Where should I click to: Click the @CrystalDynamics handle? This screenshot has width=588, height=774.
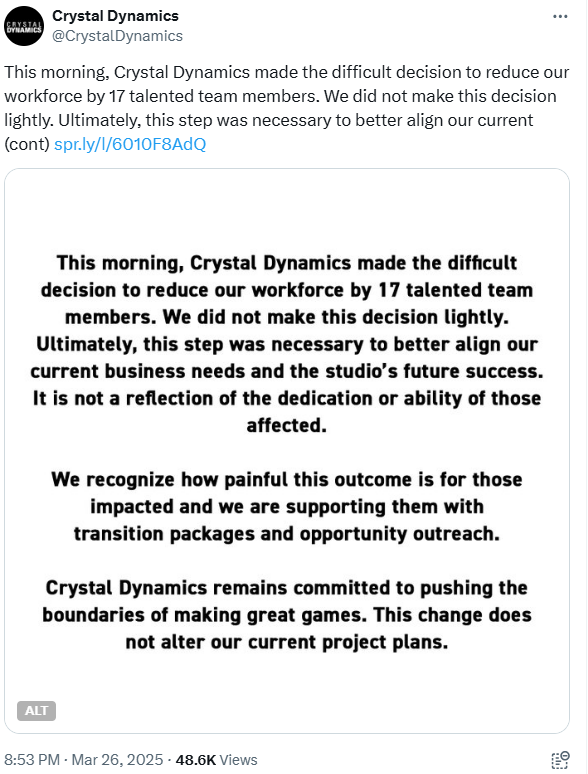[x=117, y=36]
